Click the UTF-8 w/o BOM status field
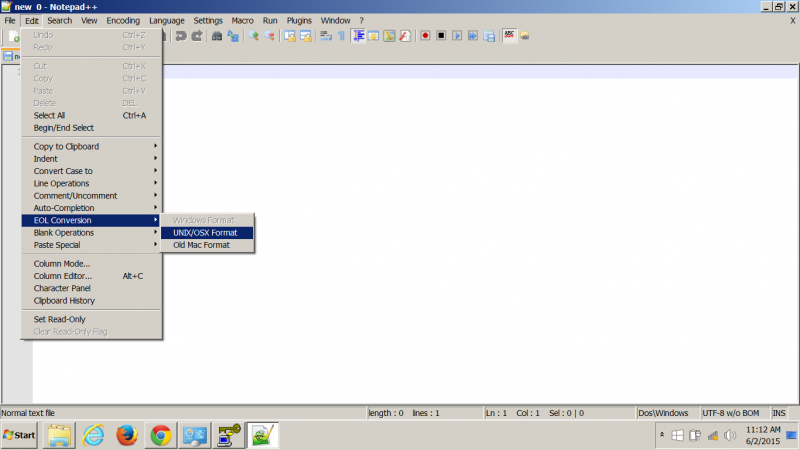 click(734, 413)
